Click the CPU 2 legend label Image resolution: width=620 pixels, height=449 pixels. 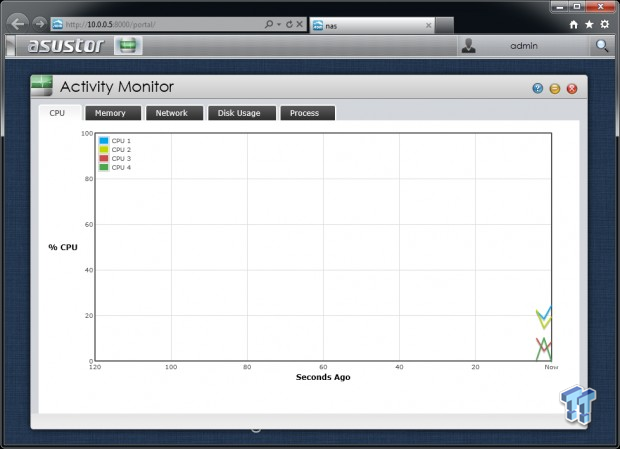pyautogui.click(x=121, y=150)
